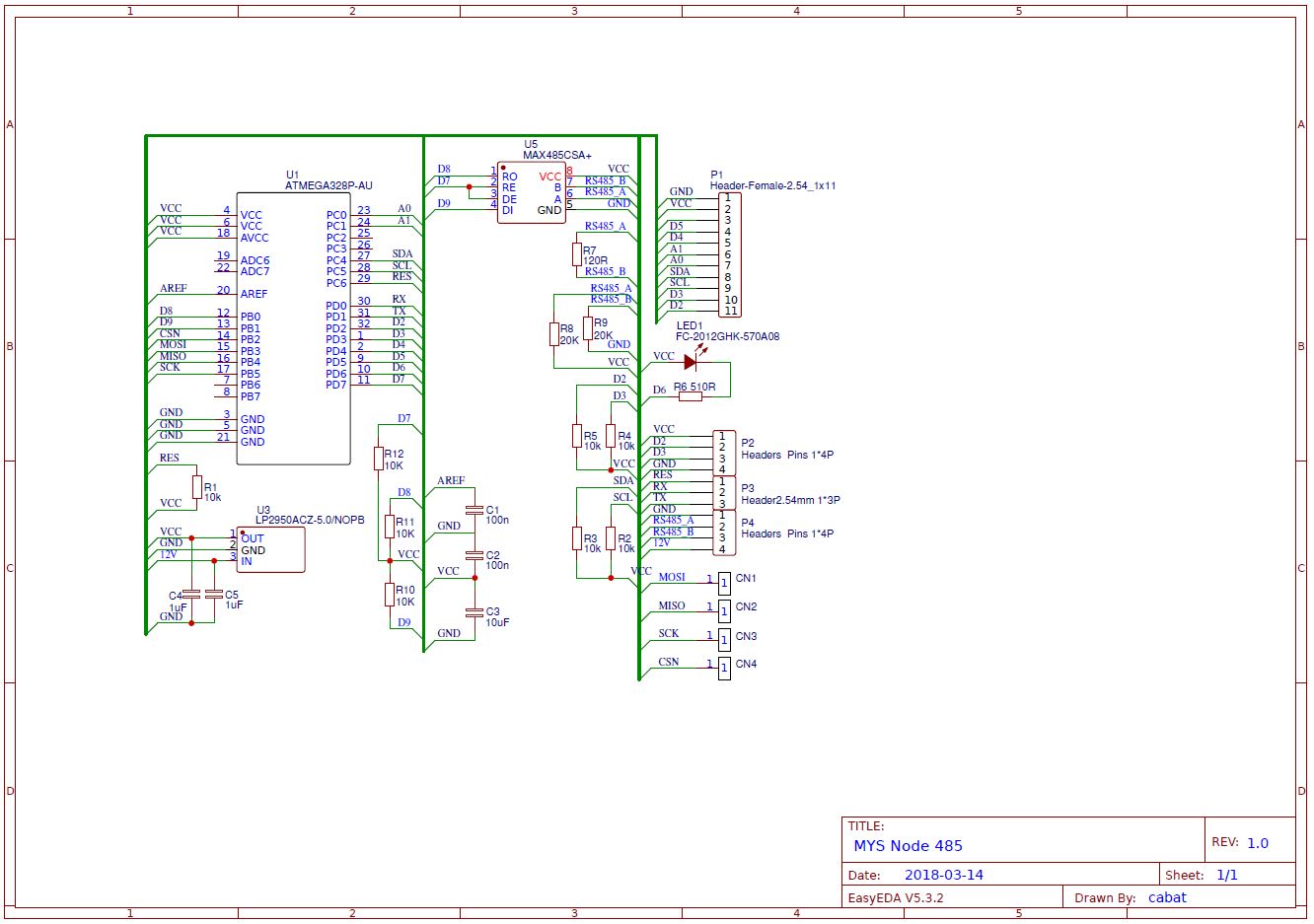The height and width of the screenshot is (924, 1314).
Task: Click the MYS Node 485 title text
Action: tap(909, 846)
